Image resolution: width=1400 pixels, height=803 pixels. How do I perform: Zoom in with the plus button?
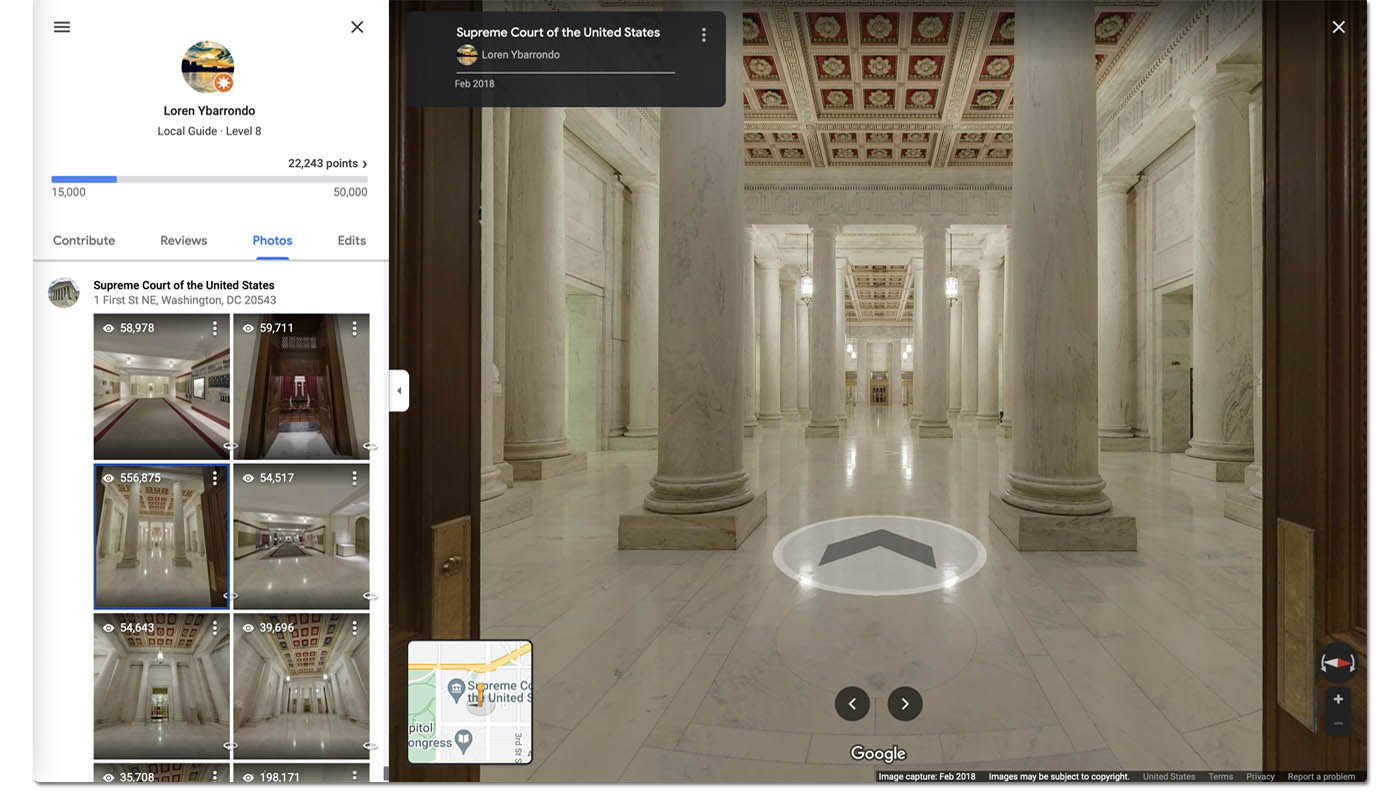pos(1338,699)
